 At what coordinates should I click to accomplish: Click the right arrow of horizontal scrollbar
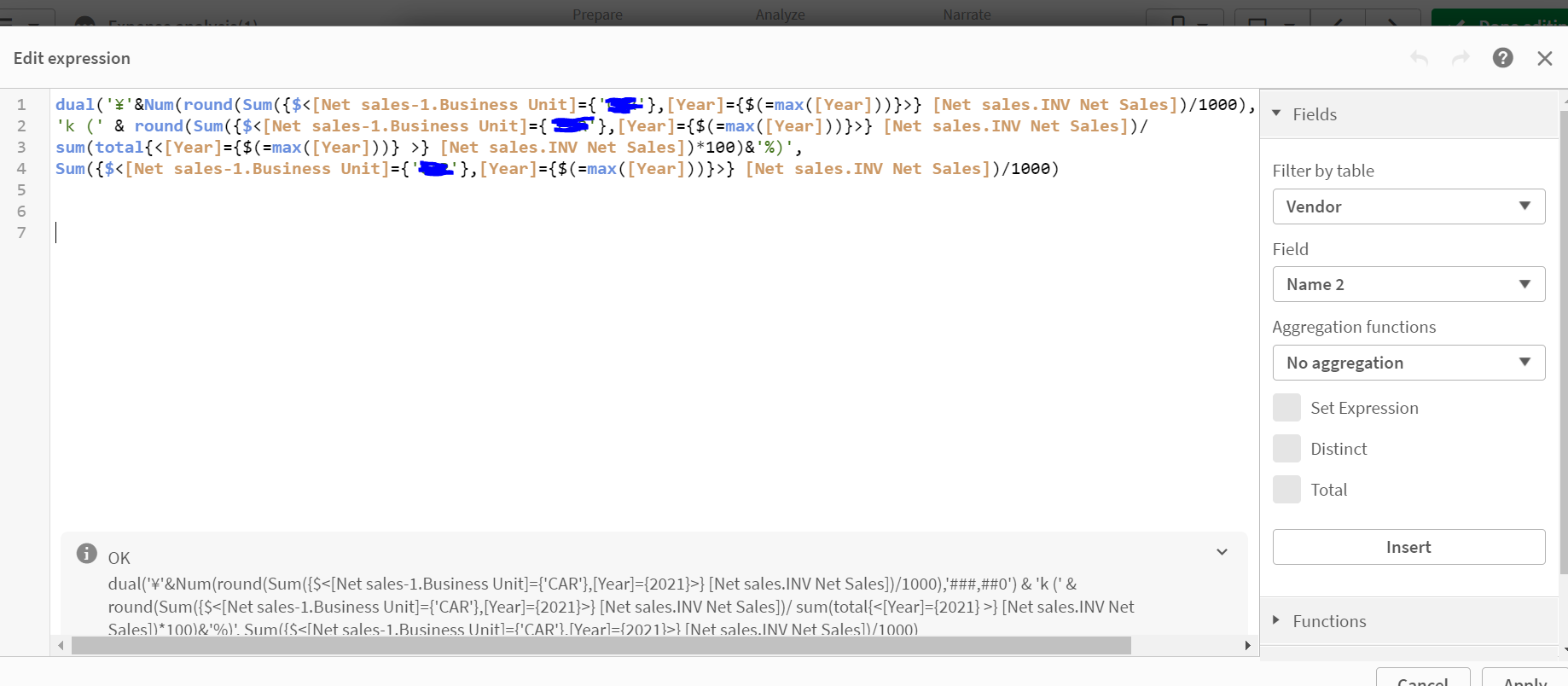(x=1247, y=646)
